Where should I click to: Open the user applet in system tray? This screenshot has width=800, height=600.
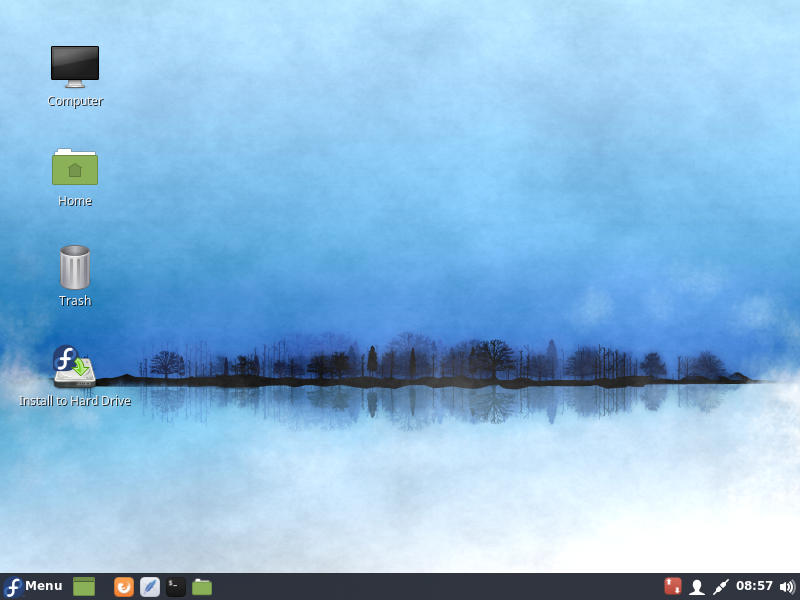697,587
